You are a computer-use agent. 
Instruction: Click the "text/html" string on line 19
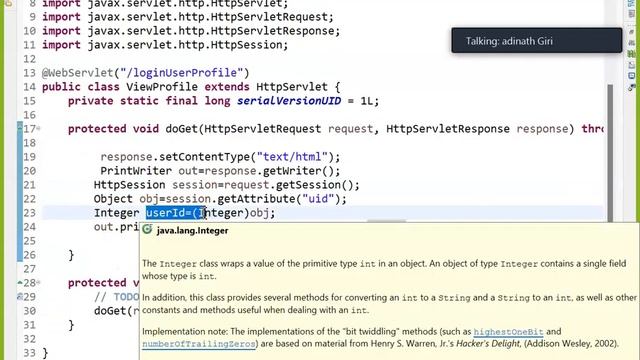point(292,157)
